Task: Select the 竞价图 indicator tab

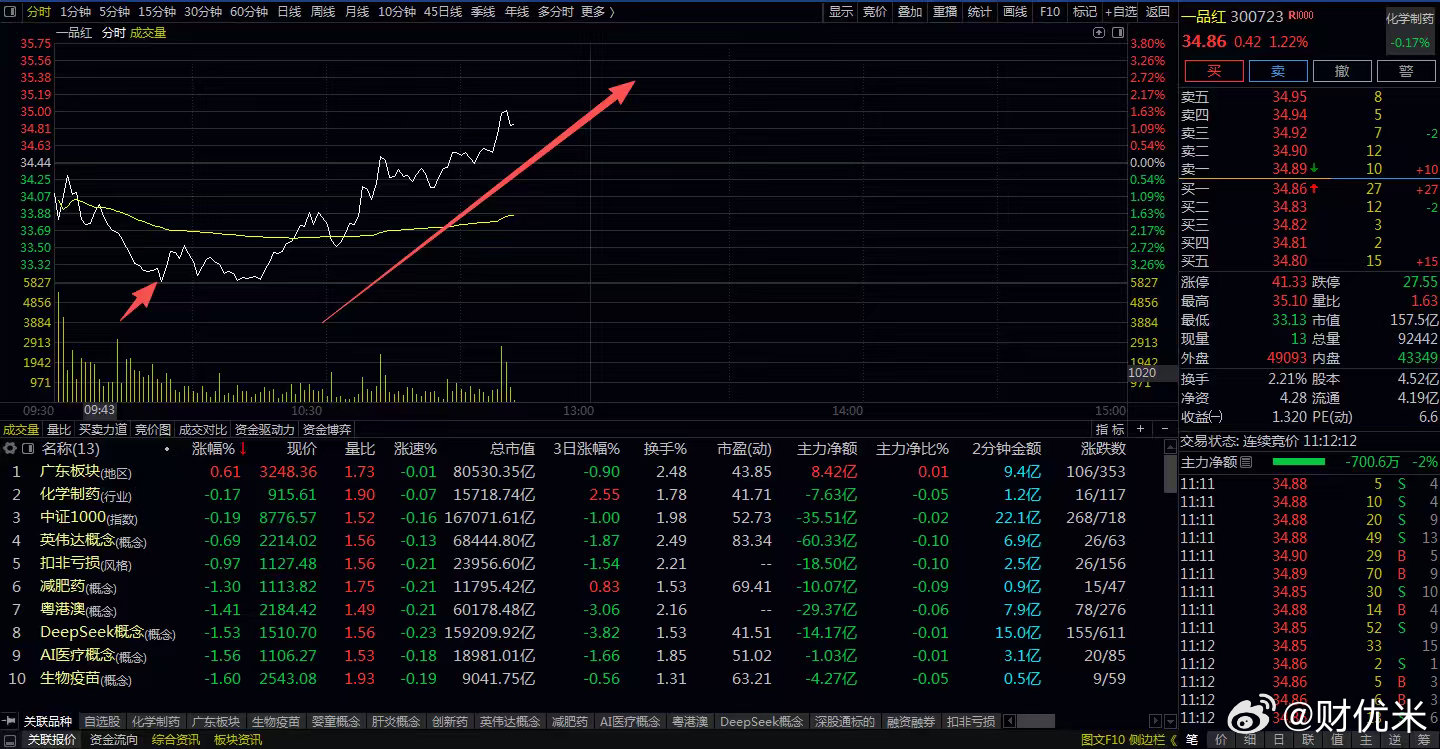Action: pyautogui.click(x=153, y=429)
